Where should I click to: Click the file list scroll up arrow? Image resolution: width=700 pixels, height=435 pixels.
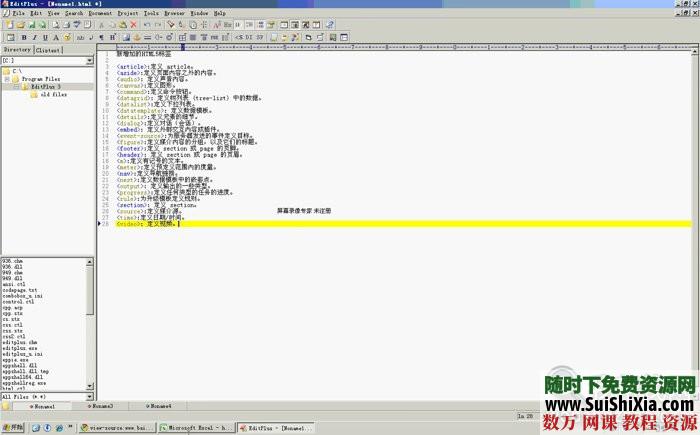[90, 261]
